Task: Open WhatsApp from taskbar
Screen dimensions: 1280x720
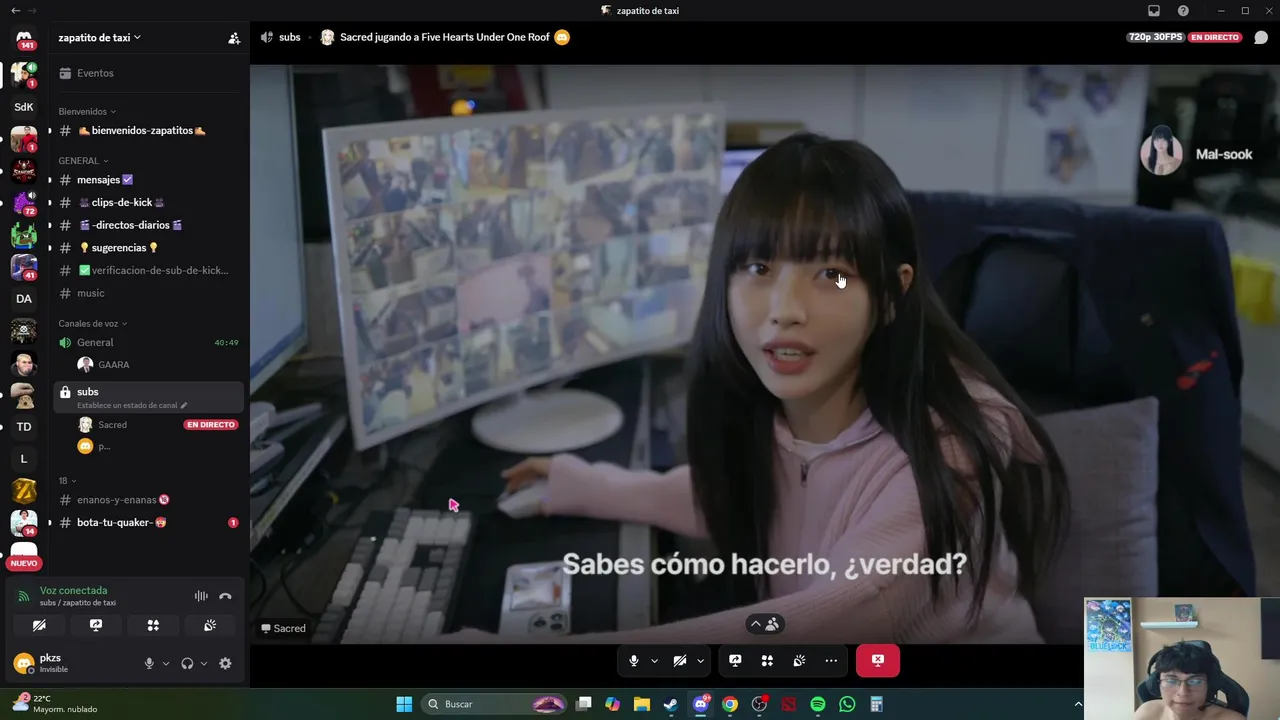Action: (847, 704)
